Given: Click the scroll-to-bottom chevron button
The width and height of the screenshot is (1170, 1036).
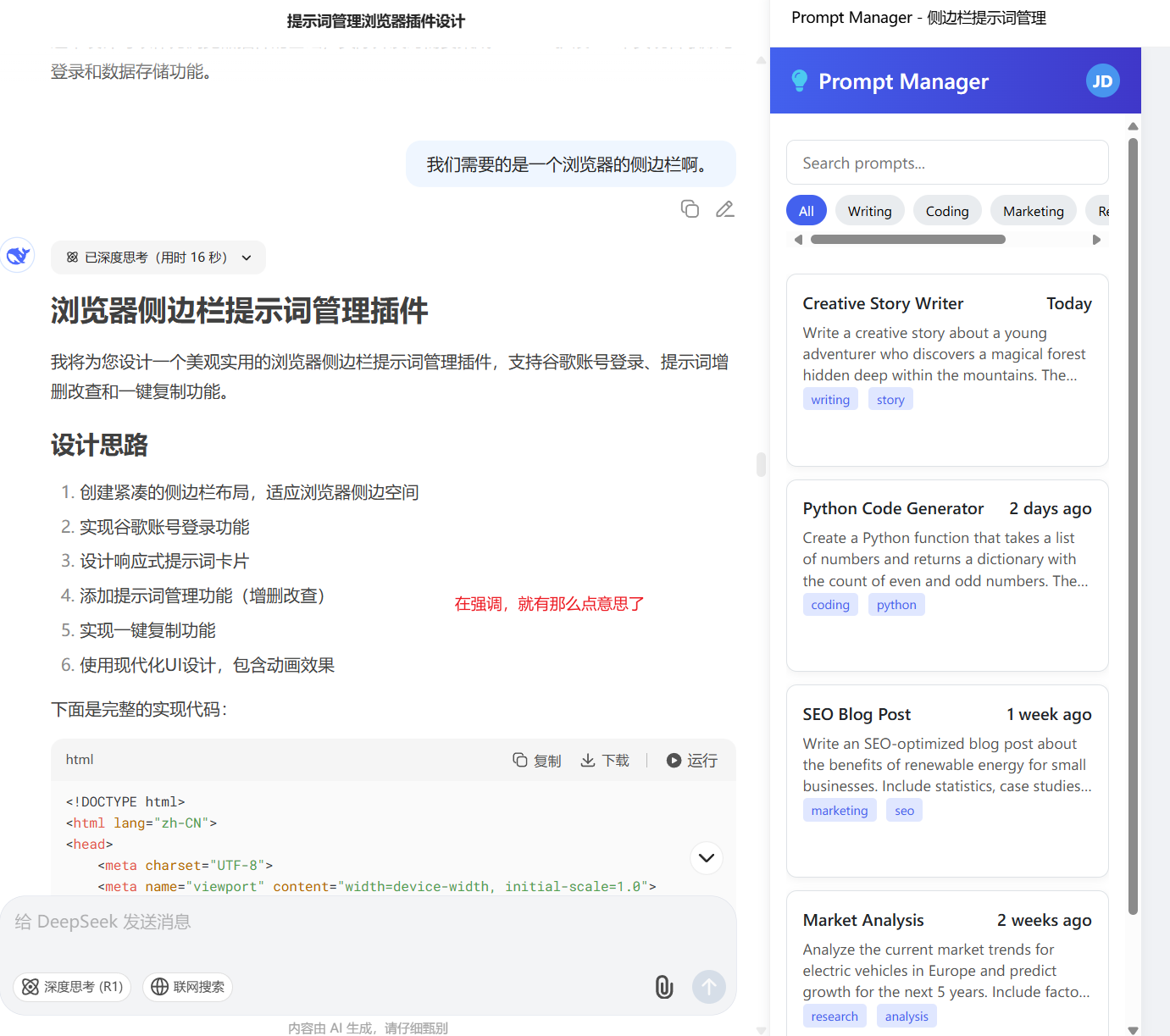Looking at the screenshot, I should click(707, 858).
